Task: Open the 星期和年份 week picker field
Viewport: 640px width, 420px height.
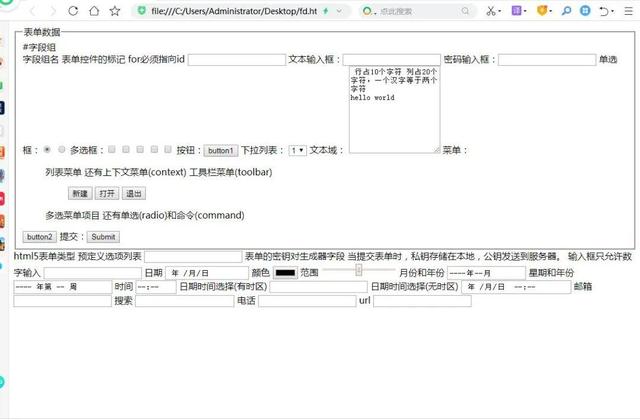Action: 62,287
